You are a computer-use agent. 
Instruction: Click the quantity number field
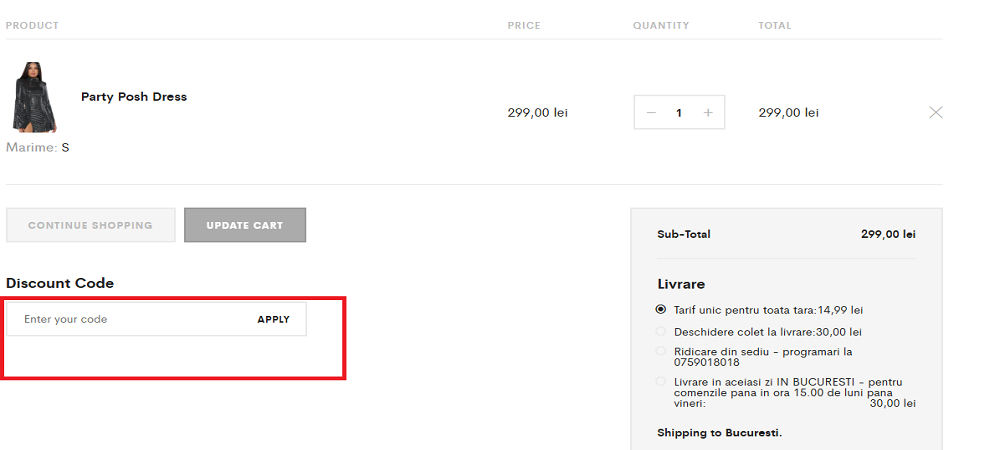[x=679, y=113]
